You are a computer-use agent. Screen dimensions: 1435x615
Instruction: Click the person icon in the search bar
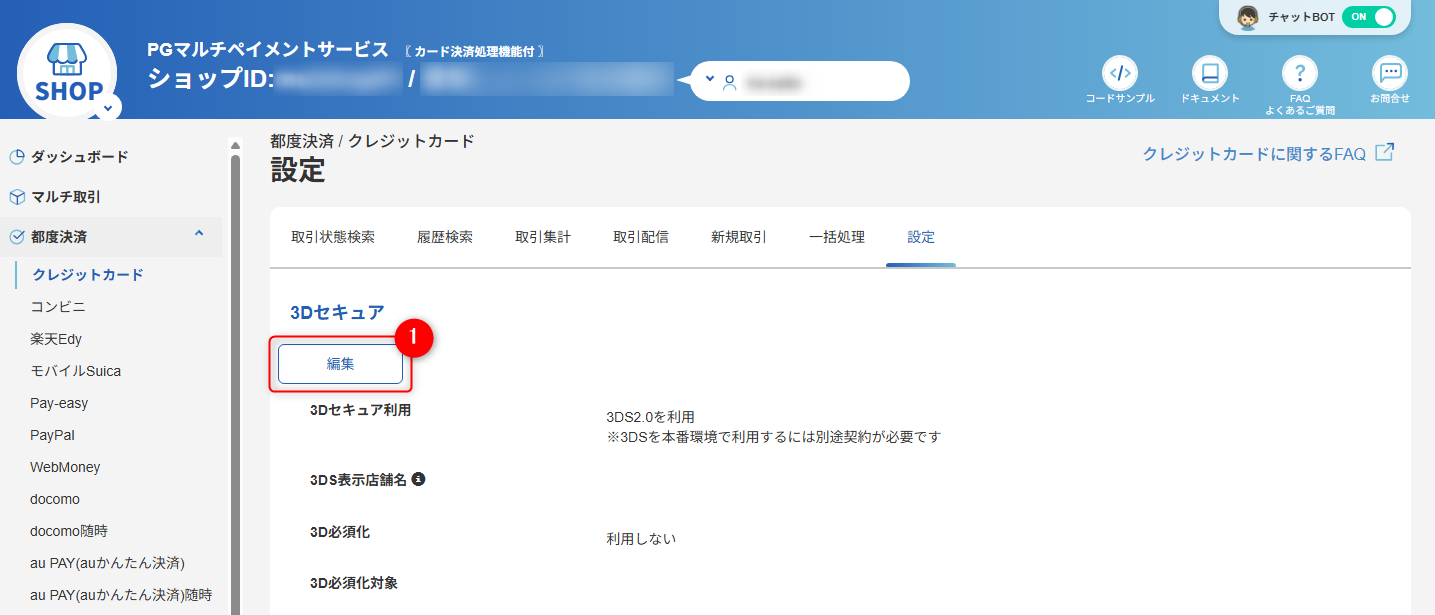coord(730,81)
